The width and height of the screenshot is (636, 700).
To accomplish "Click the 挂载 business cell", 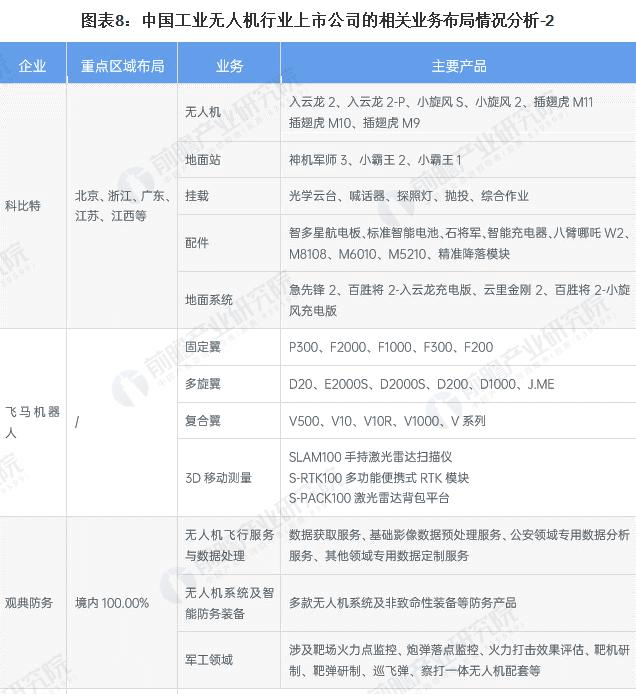I will pyautogui.click(x=229, y=196).
